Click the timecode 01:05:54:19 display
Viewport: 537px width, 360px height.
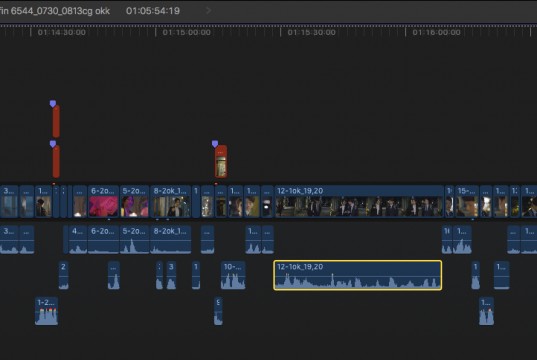click(x=153, y=11)
